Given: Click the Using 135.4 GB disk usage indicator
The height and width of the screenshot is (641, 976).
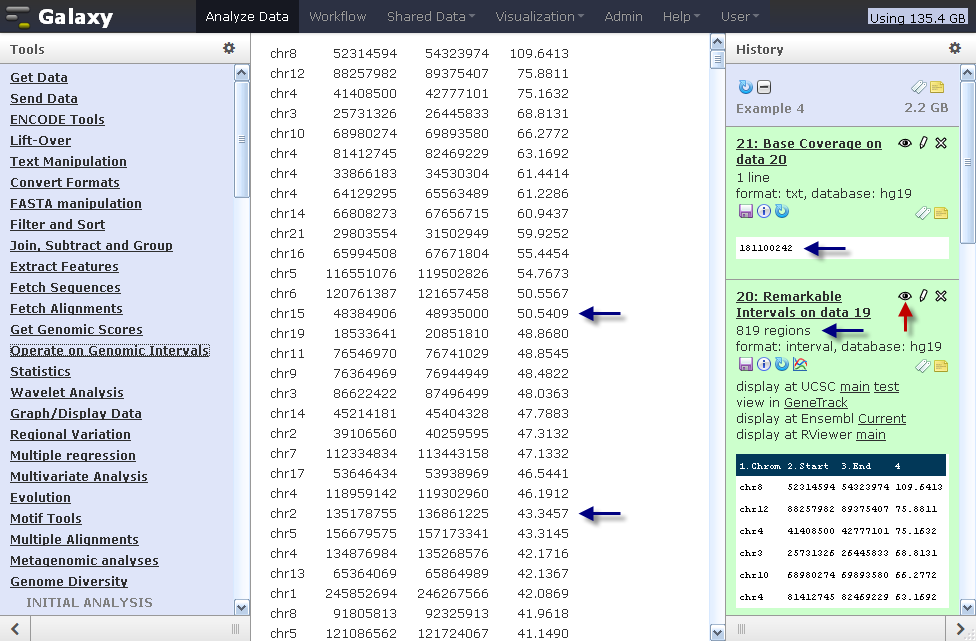Looking at the screenshot, I should point(917,17).
